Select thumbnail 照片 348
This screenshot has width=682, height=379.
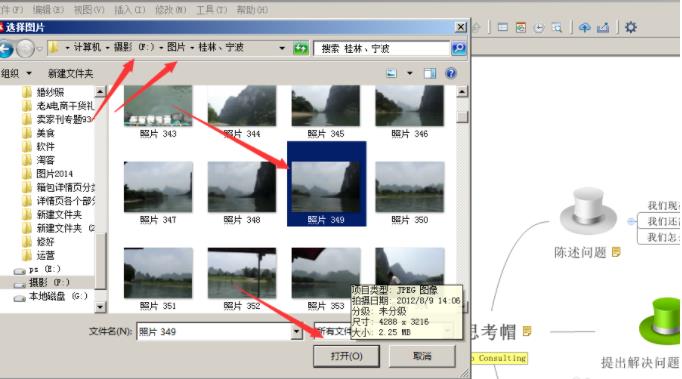242,193
